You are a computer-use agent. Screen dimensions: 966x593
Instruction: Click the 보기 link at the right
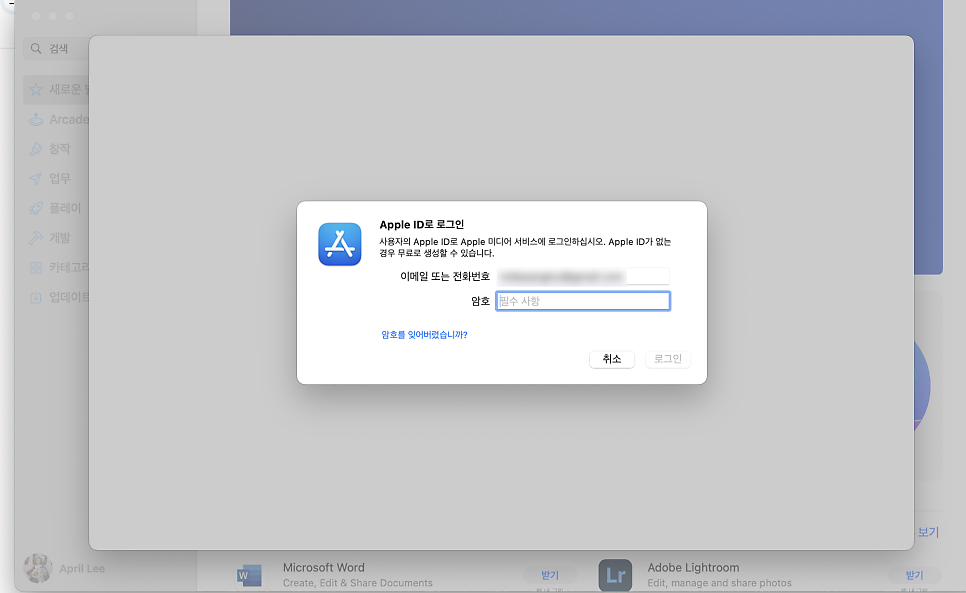point(928,532)
